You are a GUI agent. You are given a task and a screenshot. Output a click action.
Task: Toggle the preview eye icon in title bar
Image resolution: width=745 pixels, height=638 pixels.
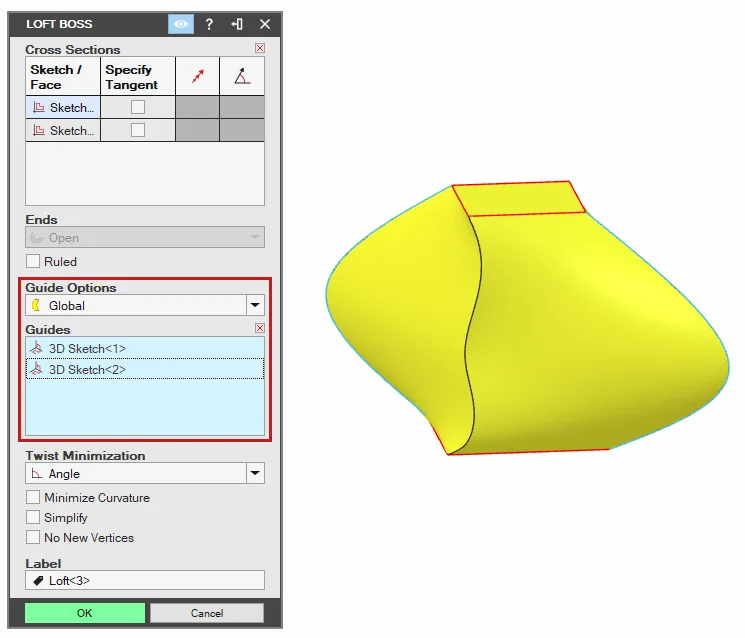point(181,24)
